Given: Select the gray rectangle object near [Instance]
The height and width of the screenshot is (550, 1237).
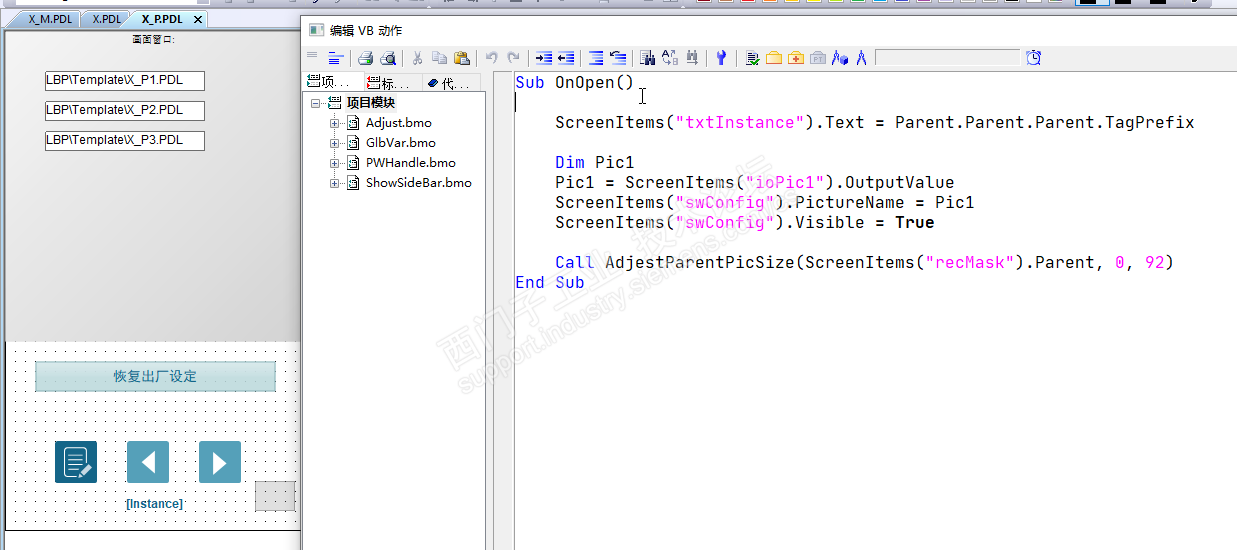Looking at the screenshot, I should [275, 496].
